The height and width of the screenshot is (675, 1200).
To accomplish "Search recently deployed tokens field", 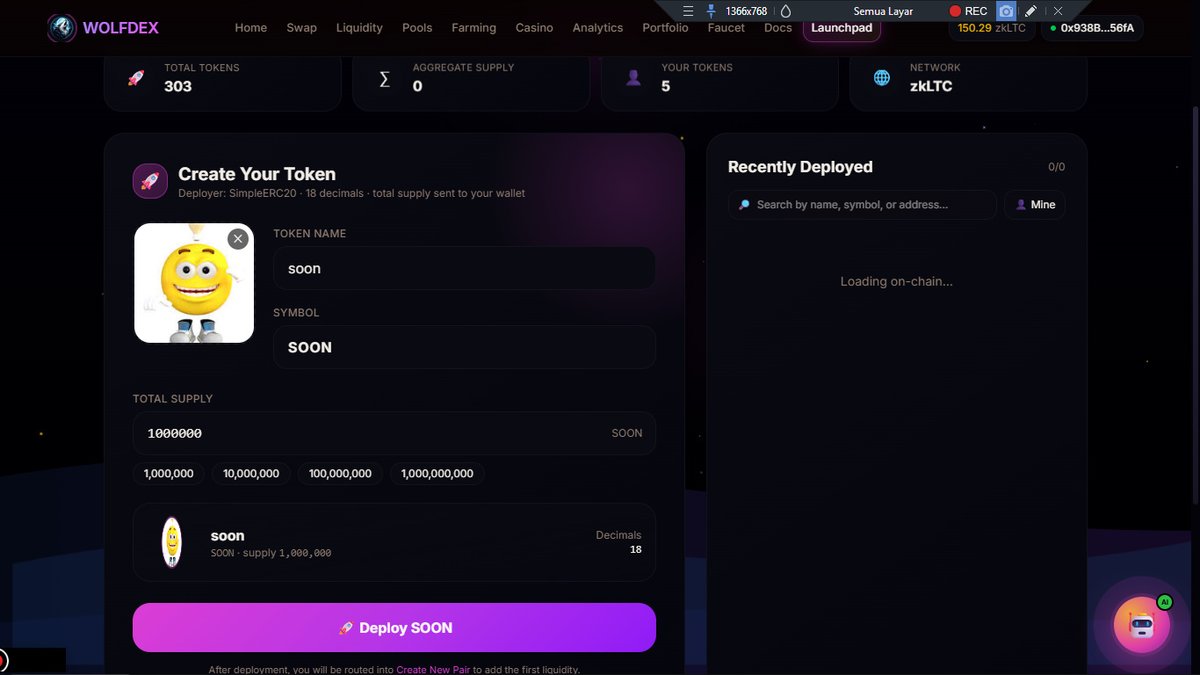I will click(862, 204).
